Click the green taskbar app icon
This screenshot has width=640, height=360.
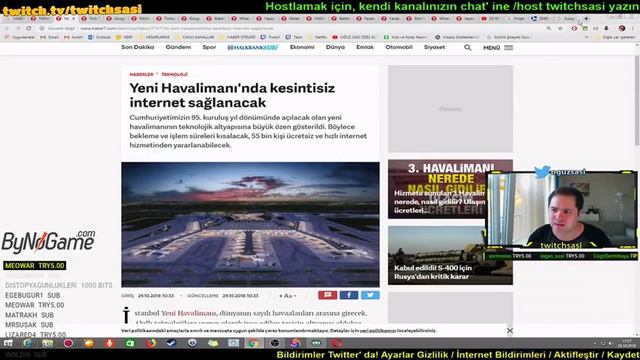pyautogui.click(x=130, y=343)
